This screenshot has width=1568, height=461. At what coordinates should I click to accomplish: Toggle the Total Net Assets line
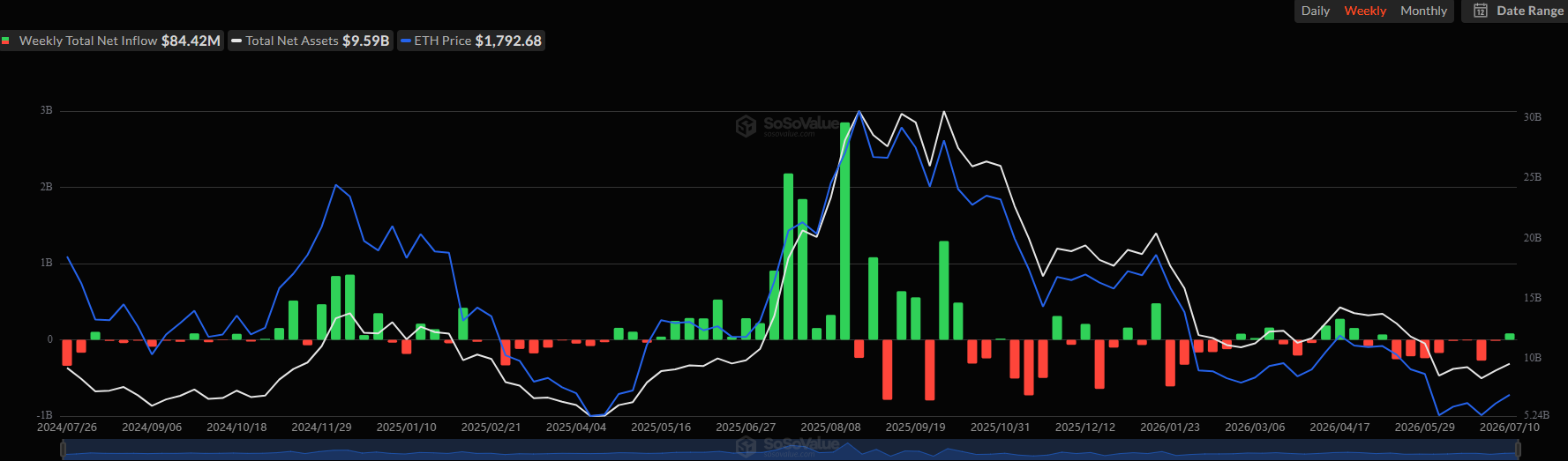[x=310, y=41]
